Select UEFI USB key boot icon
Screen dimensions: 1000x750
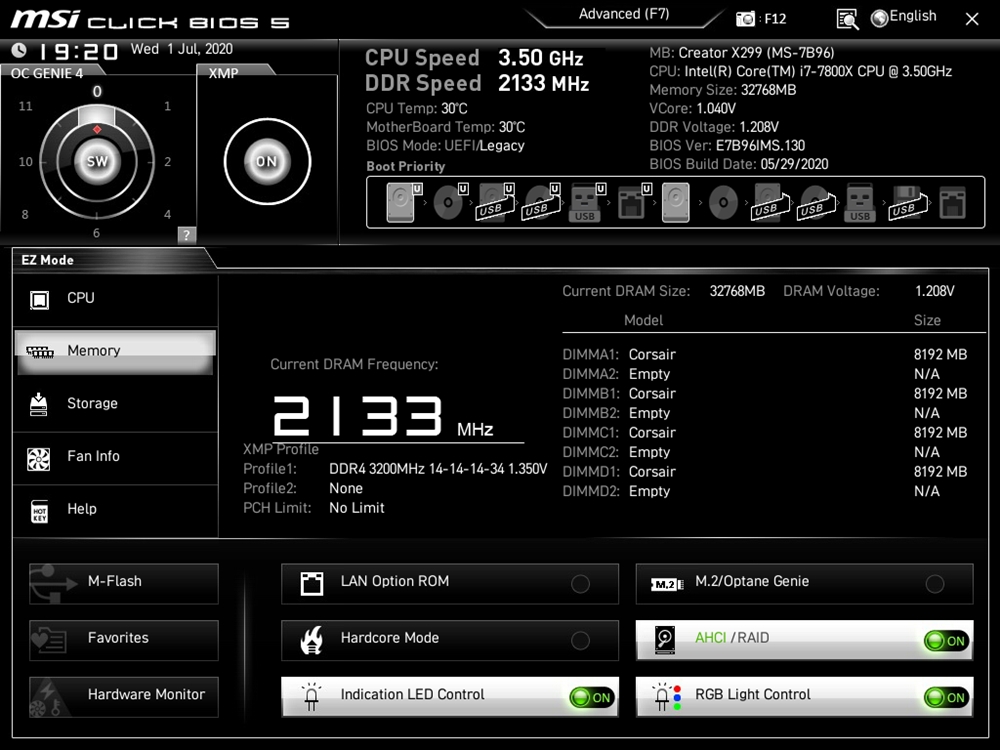[x=586, y=203]
